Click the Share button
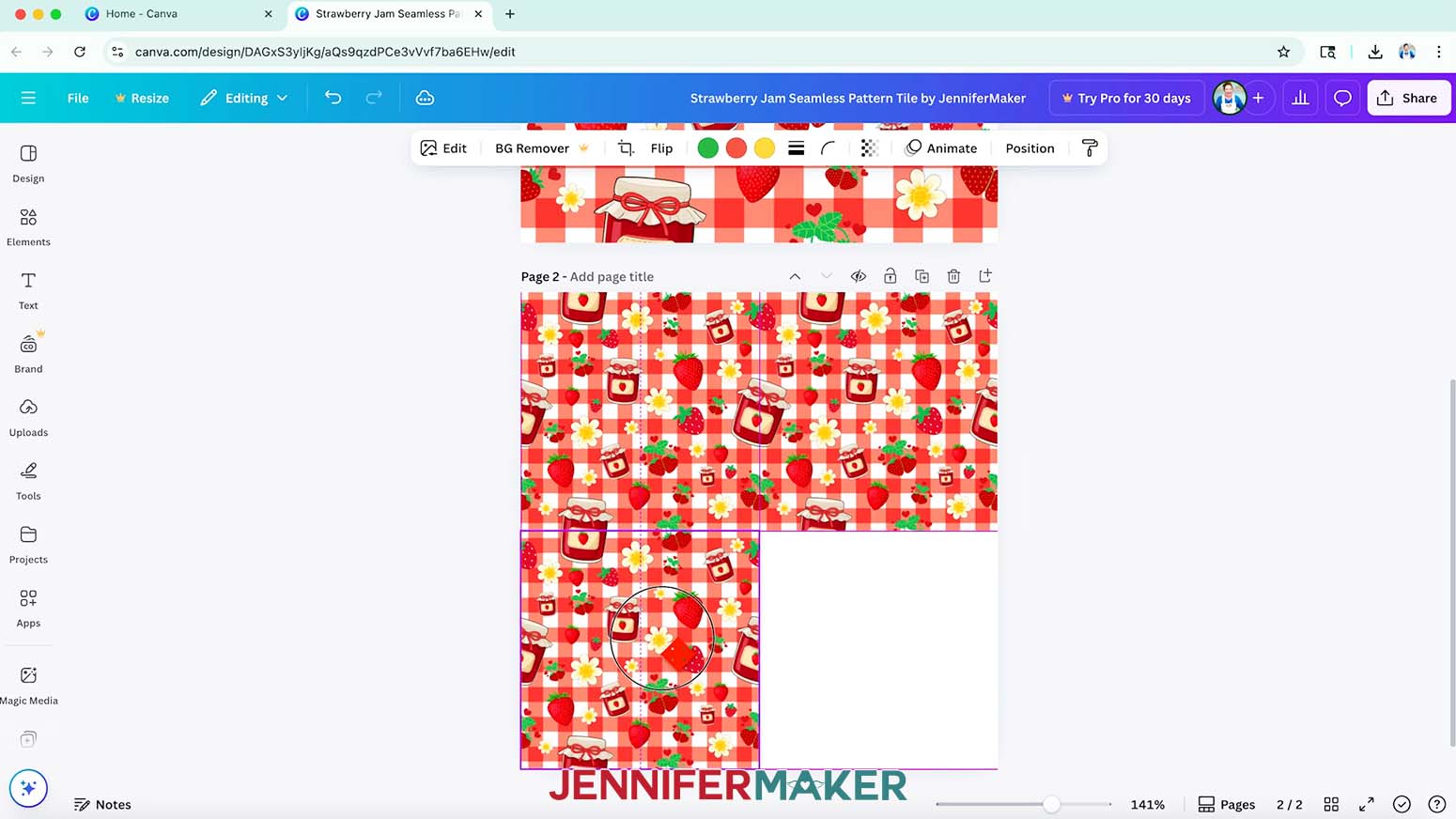The image size is (1456, 819). (1408, 98)
